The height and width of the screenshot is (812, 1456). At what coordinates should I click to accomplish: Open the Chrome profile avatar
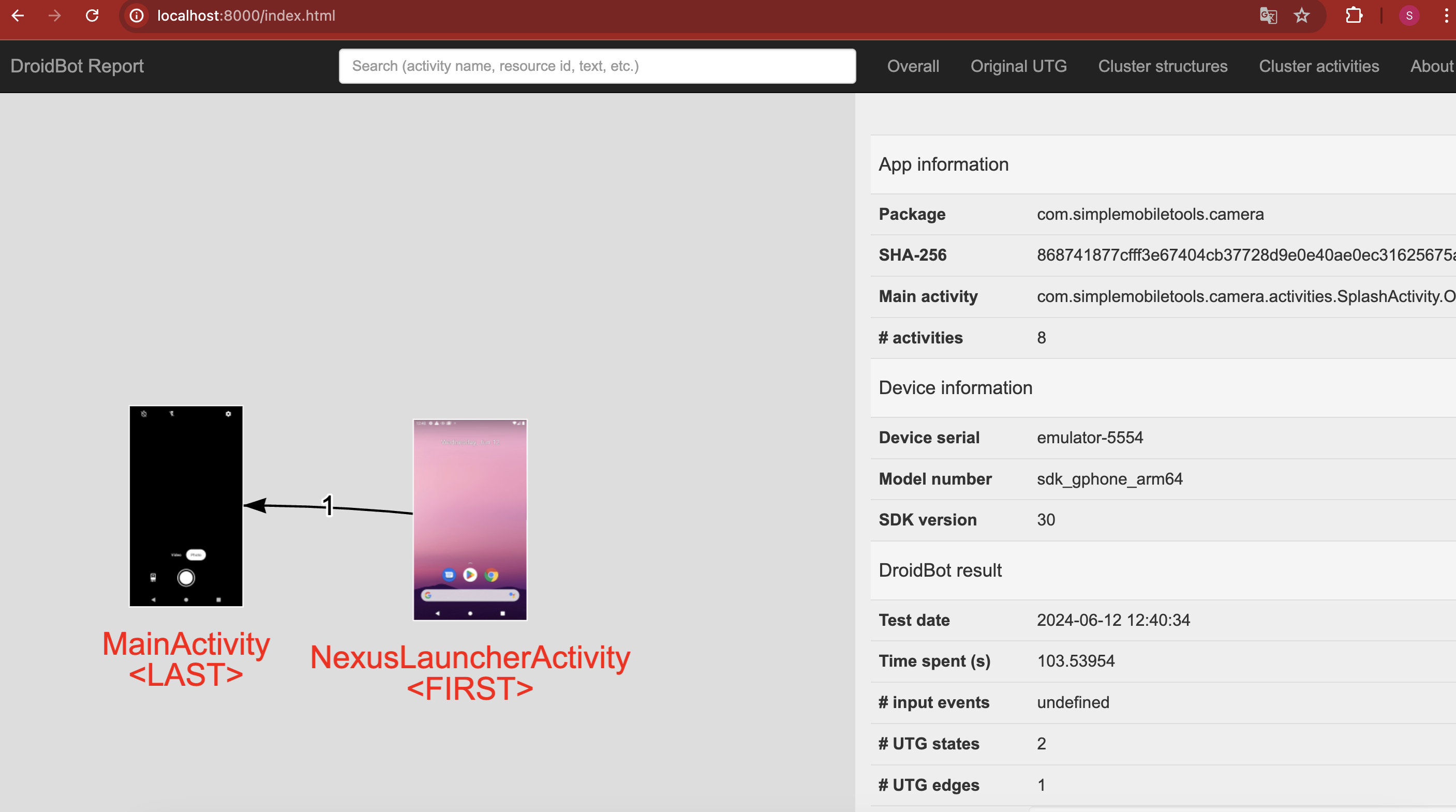tap(1409, 15)
